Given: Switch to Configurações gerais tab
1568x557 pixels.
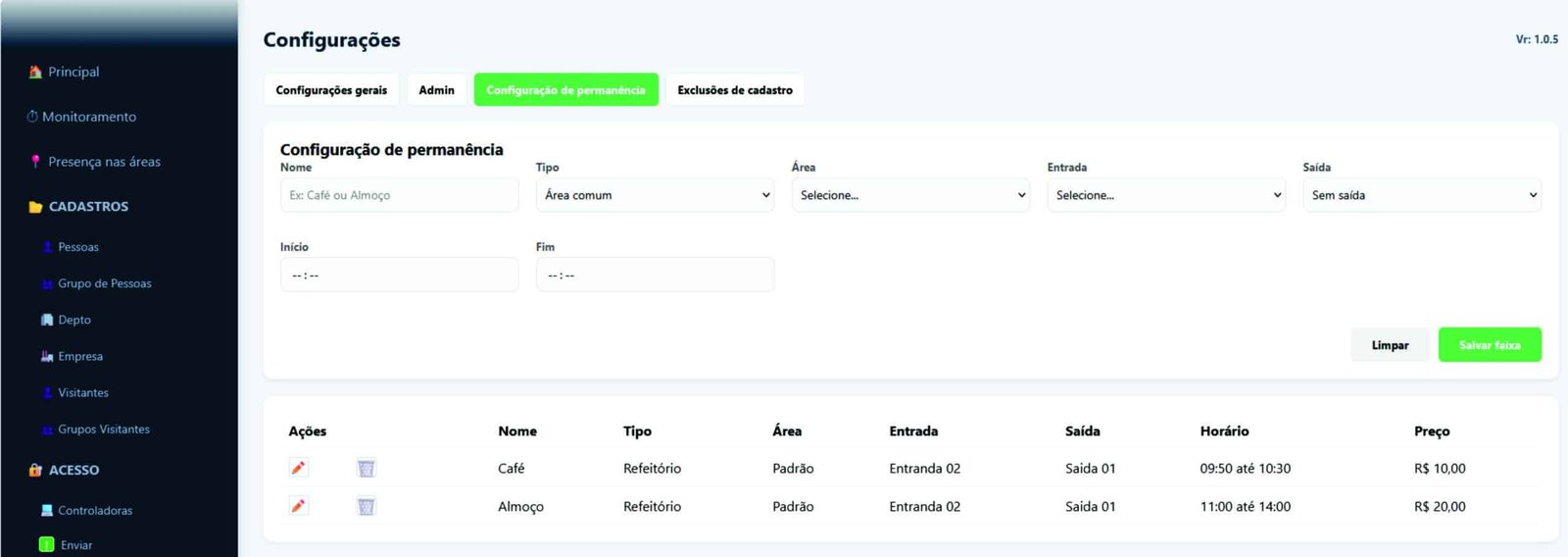Looking at the screenshot, I should (331, 89).
